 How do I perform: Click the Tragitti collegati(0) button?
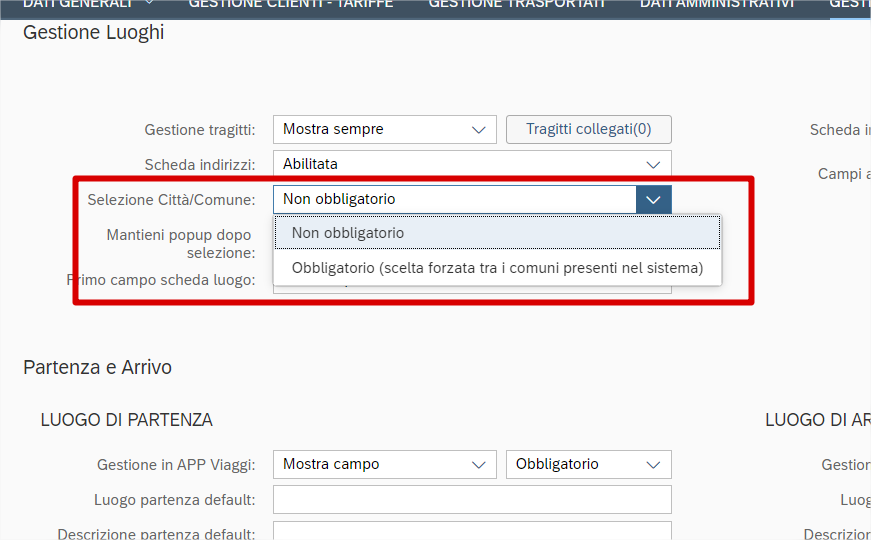[x=588, y=129]
